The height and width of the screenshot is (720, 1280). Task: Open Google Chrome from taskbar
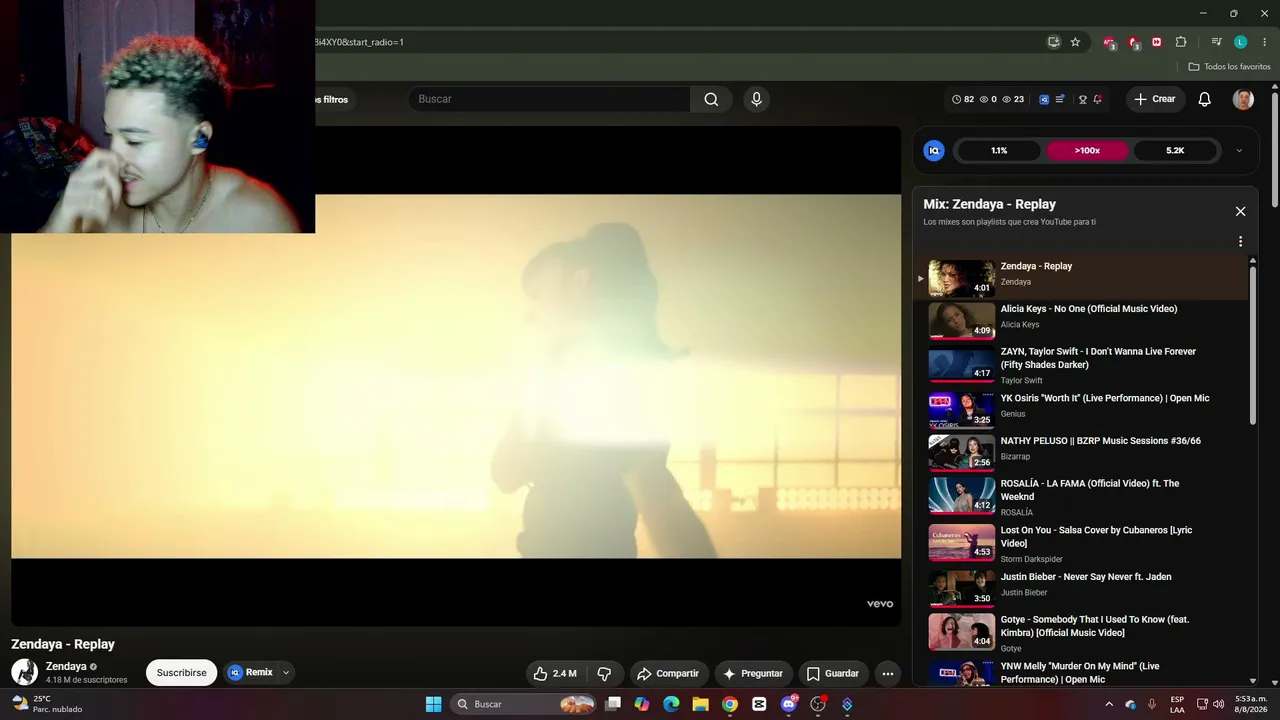[x=730, y=704]
